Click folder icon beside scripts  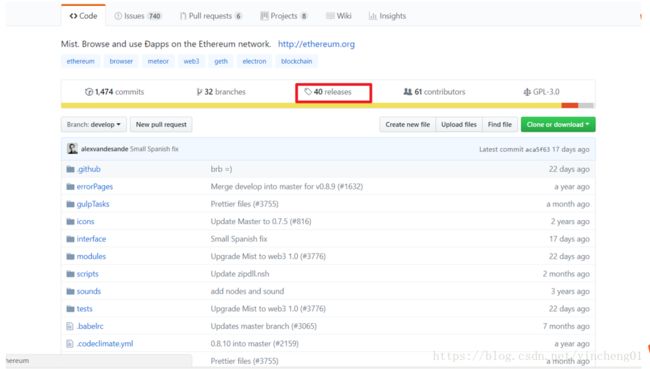70,274
